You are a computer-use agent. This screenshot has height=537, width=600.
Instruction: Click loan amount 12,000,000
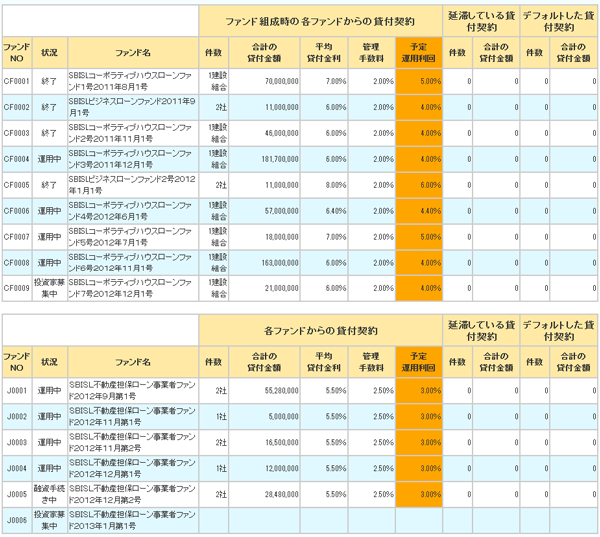click(282, 468)
